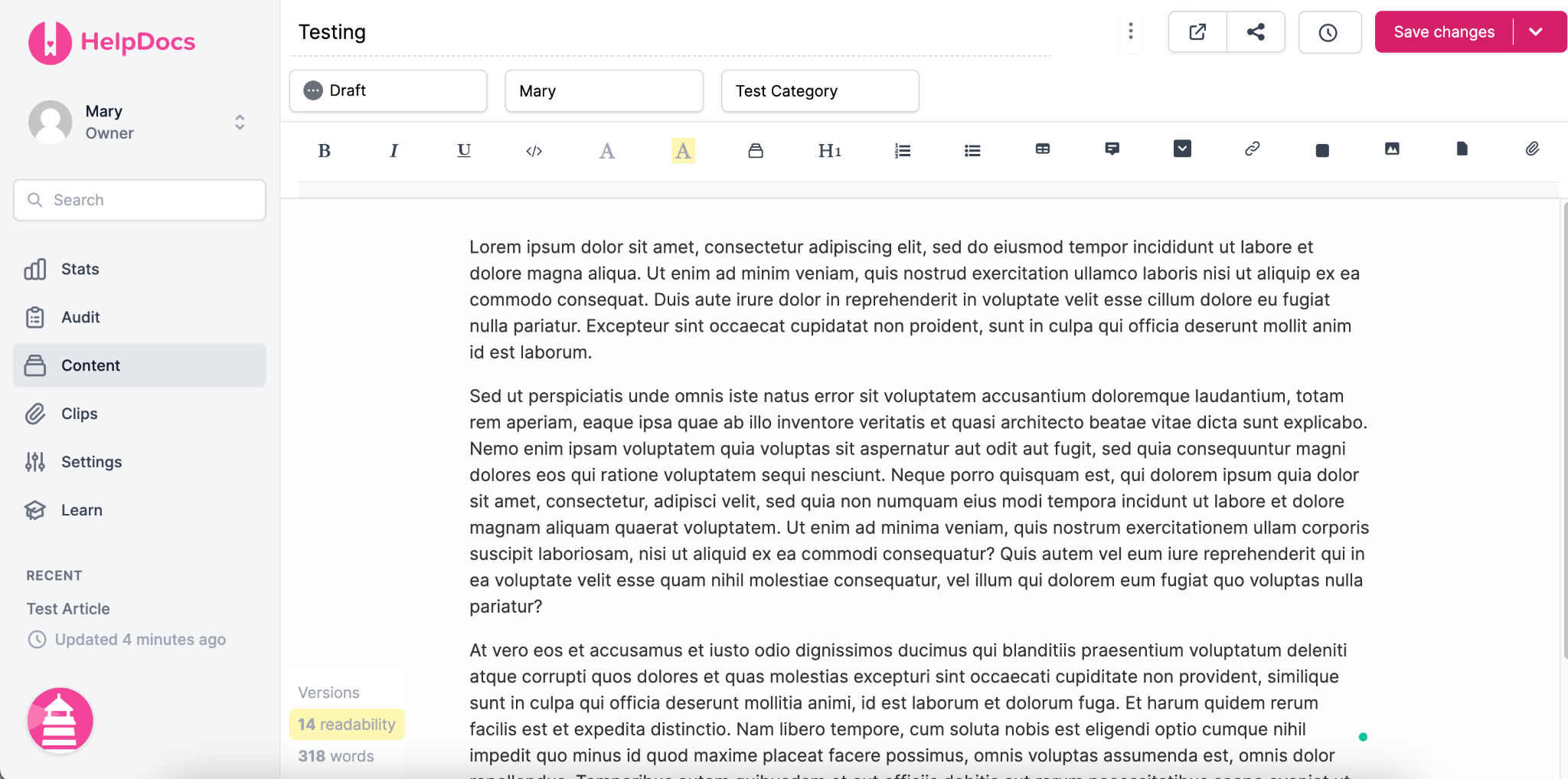Image resolution: width=1568 pixels, height=779 pixels.
Task: Apply italic formatting to the text
Action: click(394, 151)
